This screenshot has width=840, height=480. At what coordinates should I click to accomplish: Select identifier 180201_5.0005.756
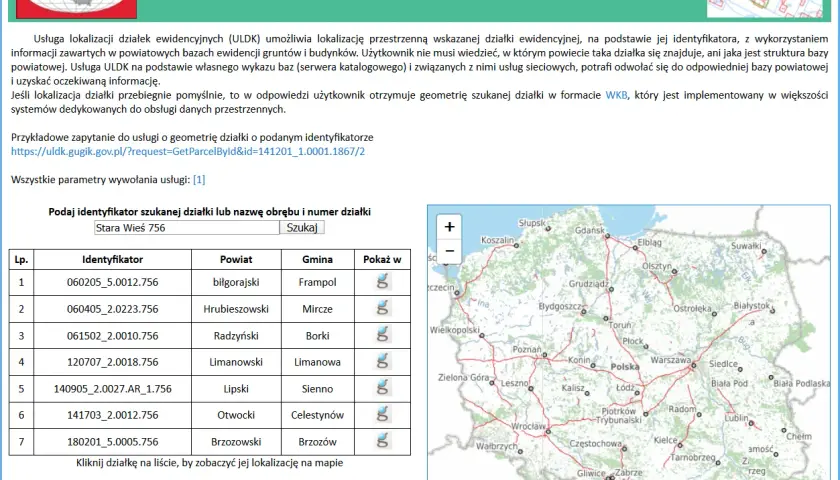112,441
